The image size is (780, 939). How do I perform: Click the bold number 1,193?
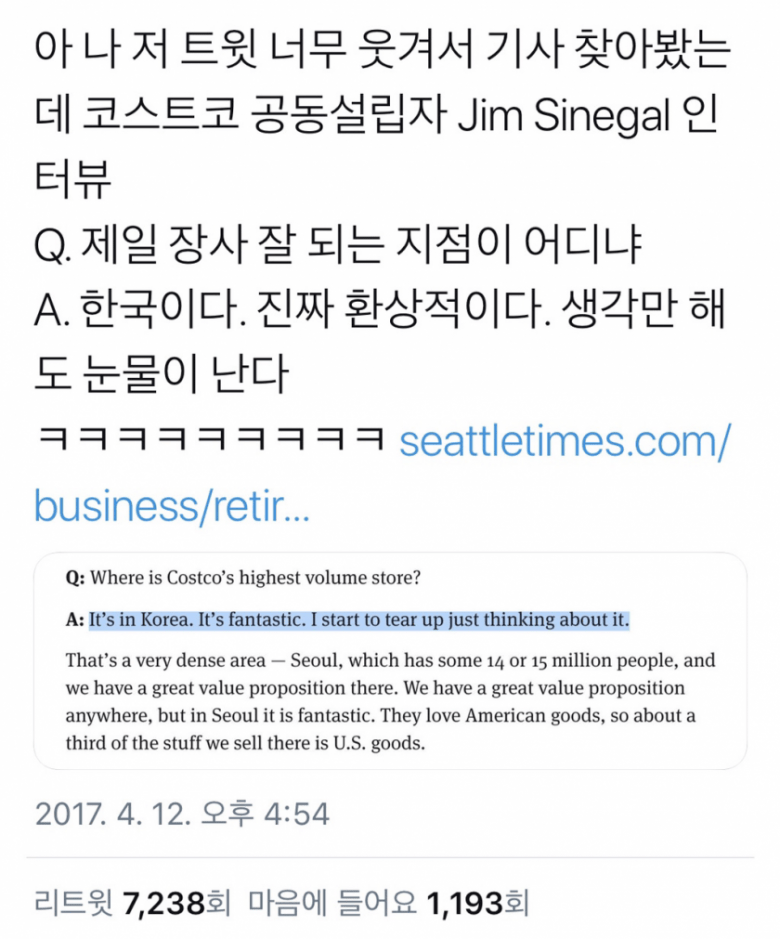tap(465, 904)
